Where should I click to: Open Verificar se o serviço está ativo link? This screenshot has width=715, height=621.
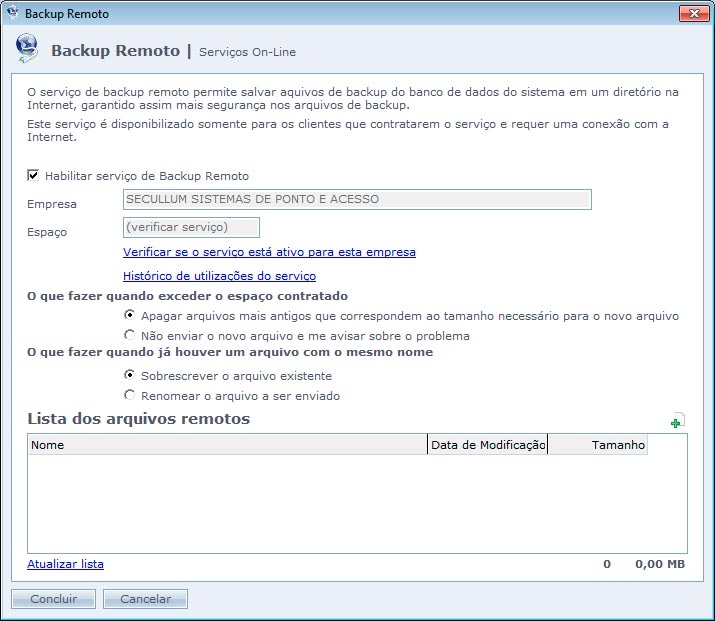(x=269, y=252)
